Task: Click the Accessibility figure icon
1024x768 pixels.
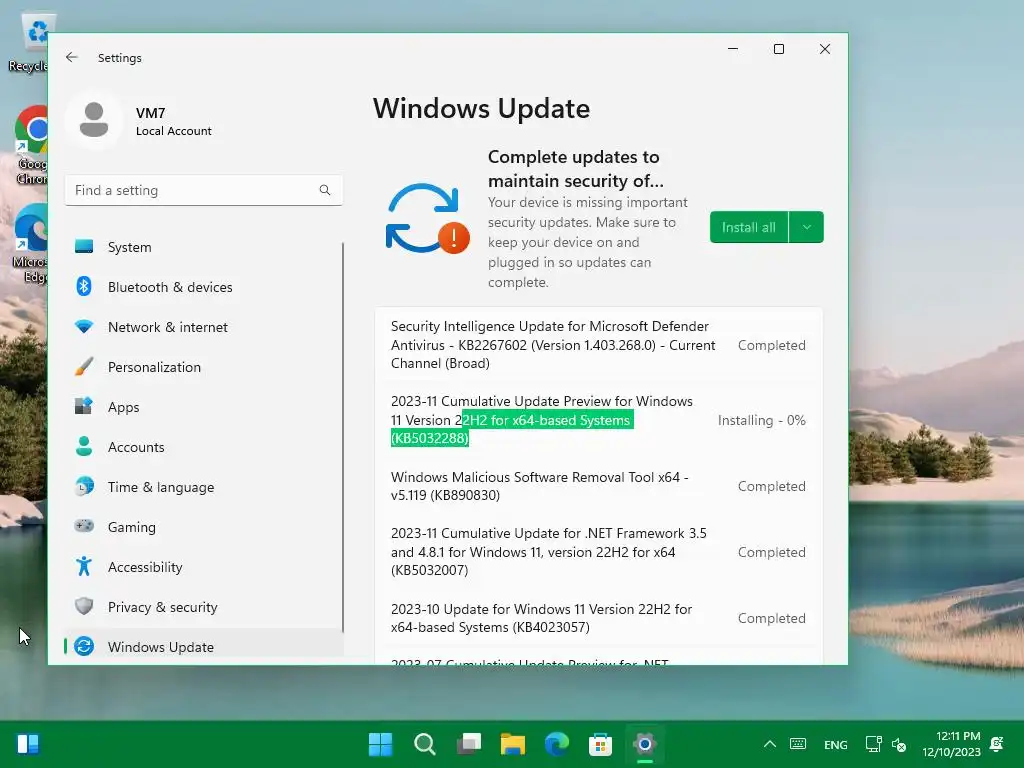Action: click(x=84, y=566)
